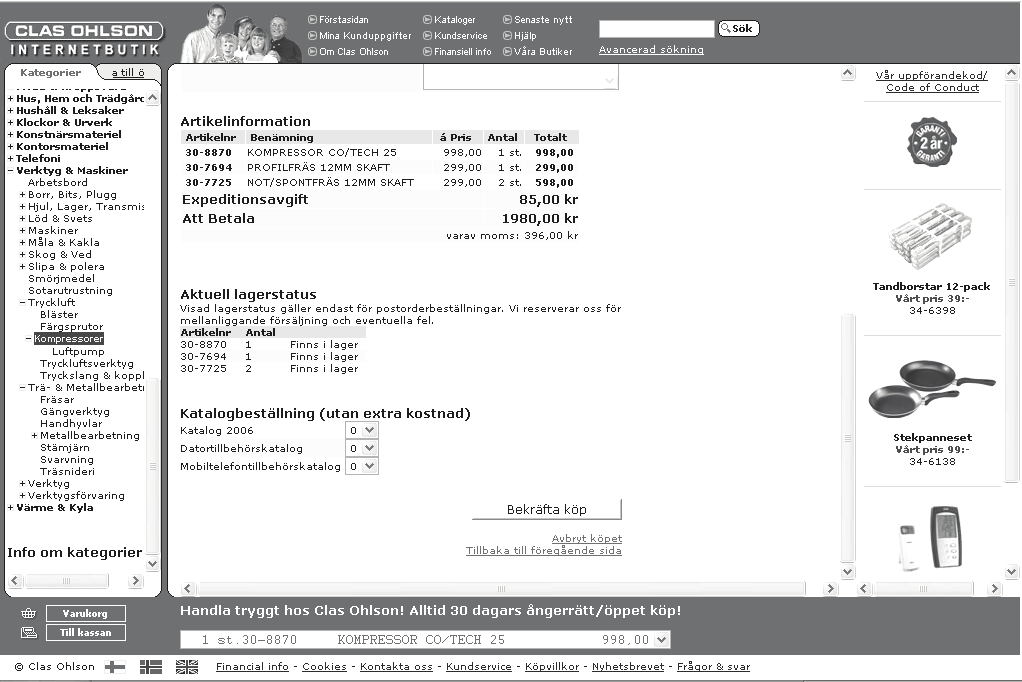Click the Clas Ohlson Internetbutik logo
The image size is (1022, 682).
point(84,39)
